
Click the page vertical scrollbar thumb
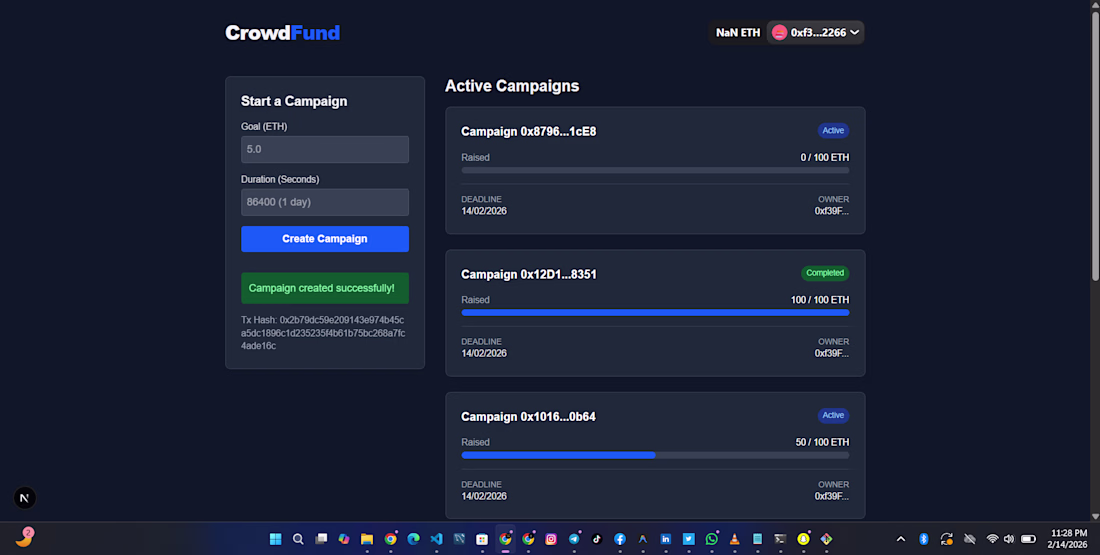(x=1095, y=146)
